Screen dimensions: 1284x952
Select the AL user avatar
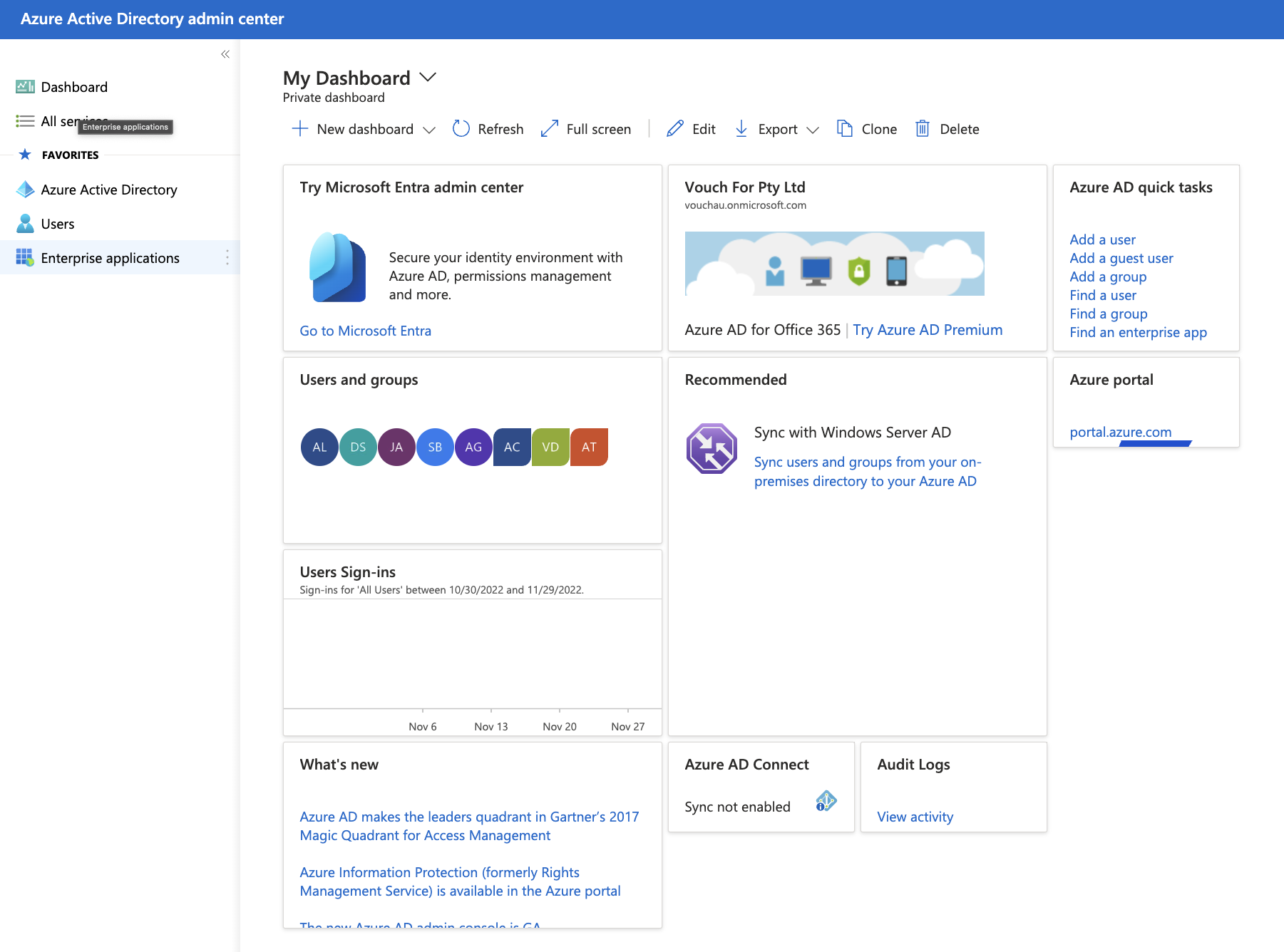[319, 447]
